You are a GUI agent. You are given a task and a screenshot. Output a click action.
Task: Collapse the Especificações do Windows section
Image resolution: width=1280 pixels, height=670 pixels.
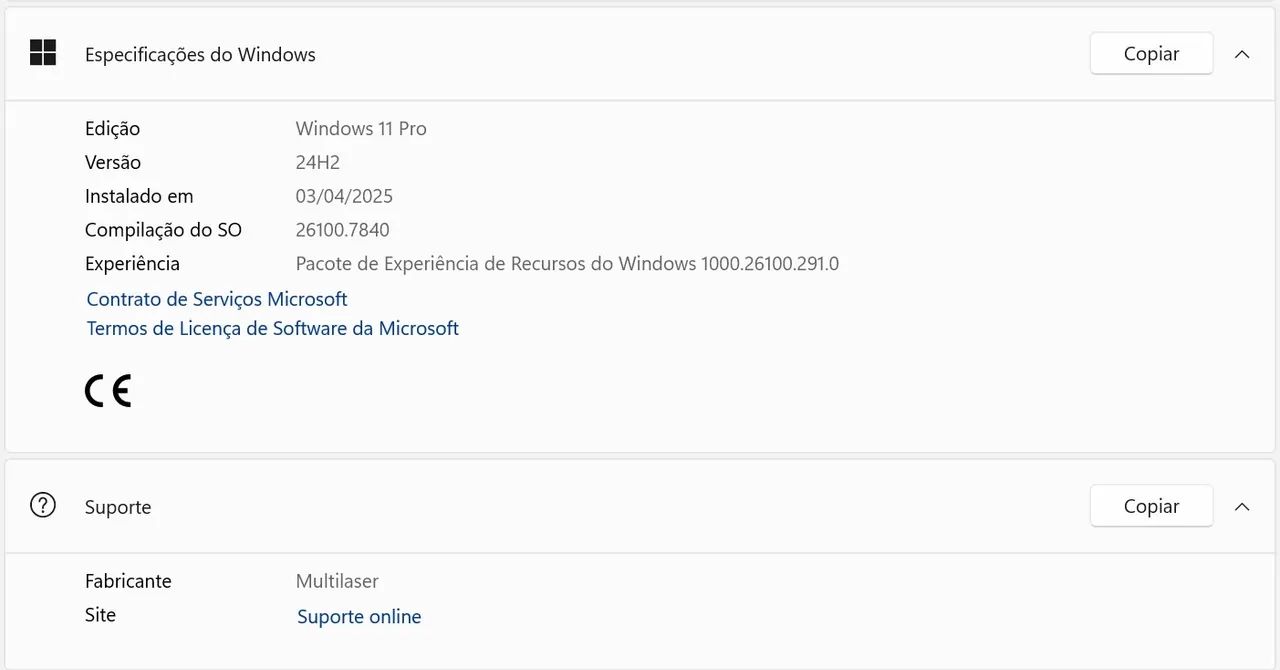pos(1242,54)
